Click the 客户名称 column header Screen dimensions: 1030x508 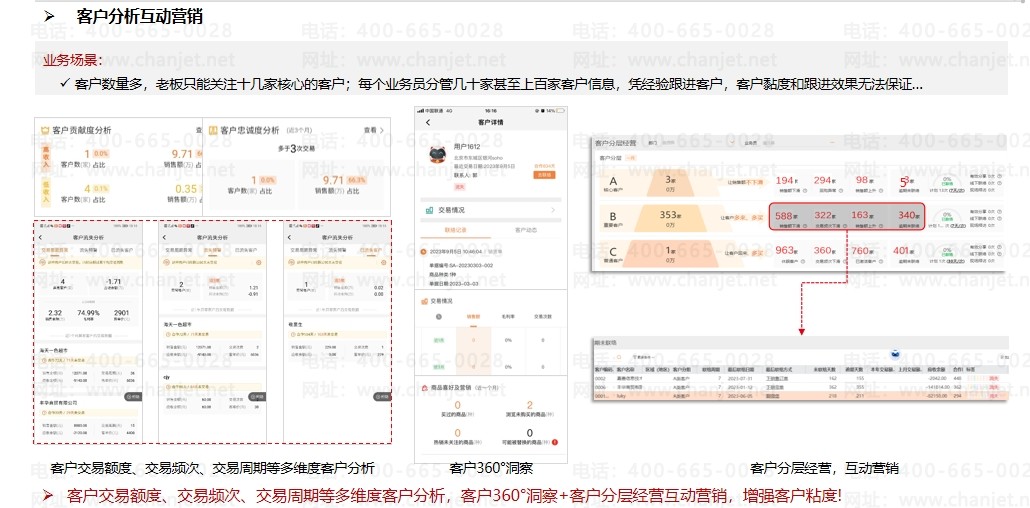click(x=627, y=370)
